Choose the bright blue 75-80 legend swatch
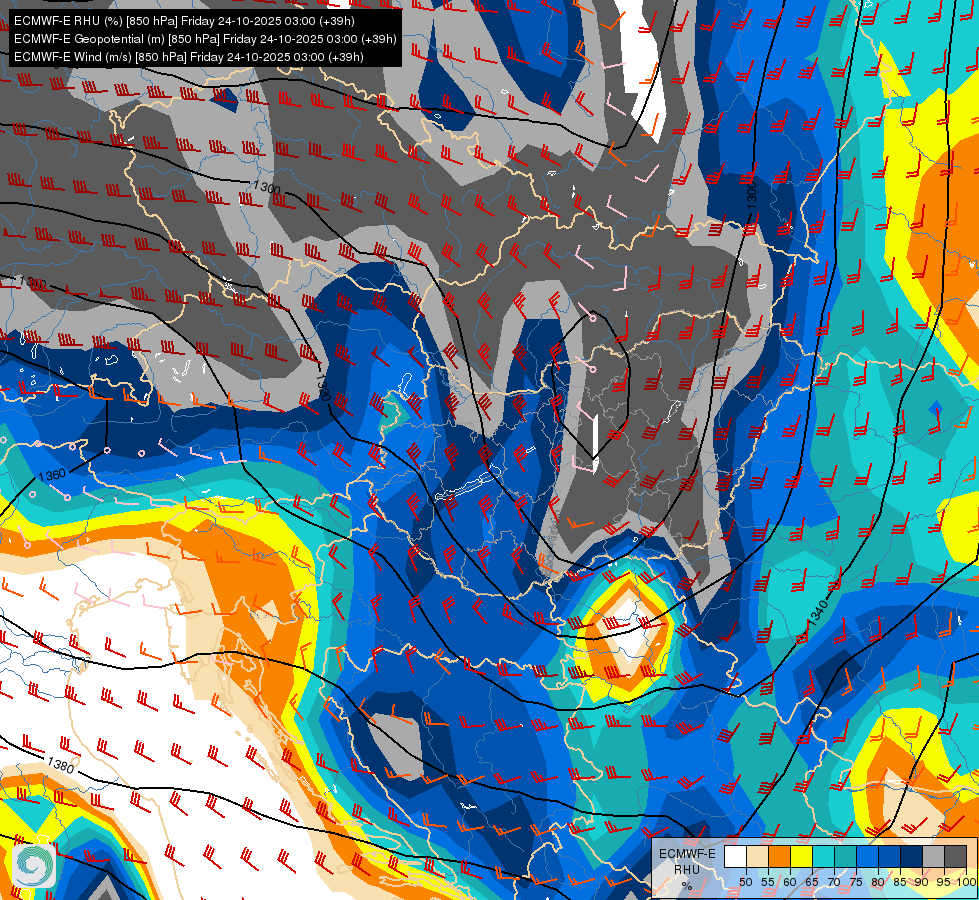Image resolution: width=979 pixels, height=900 pixels. [868, 856]
